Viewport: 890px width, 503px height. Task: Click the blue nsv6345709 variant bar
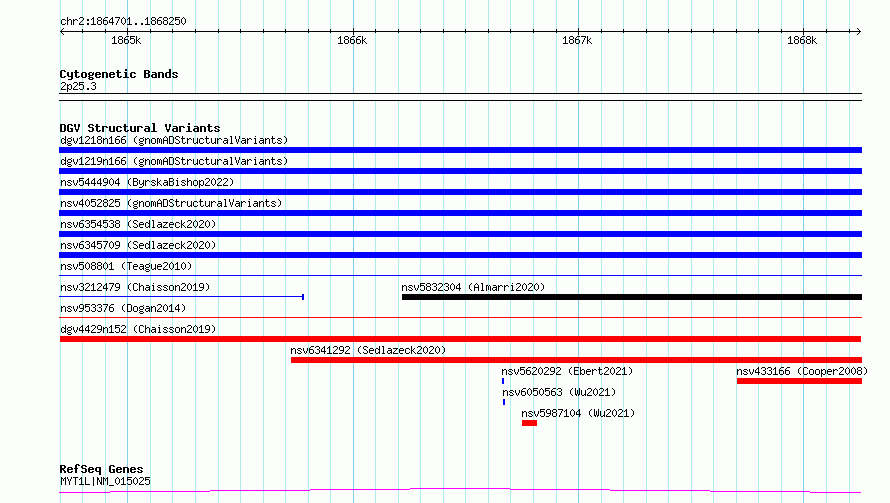tap(460, 255)
